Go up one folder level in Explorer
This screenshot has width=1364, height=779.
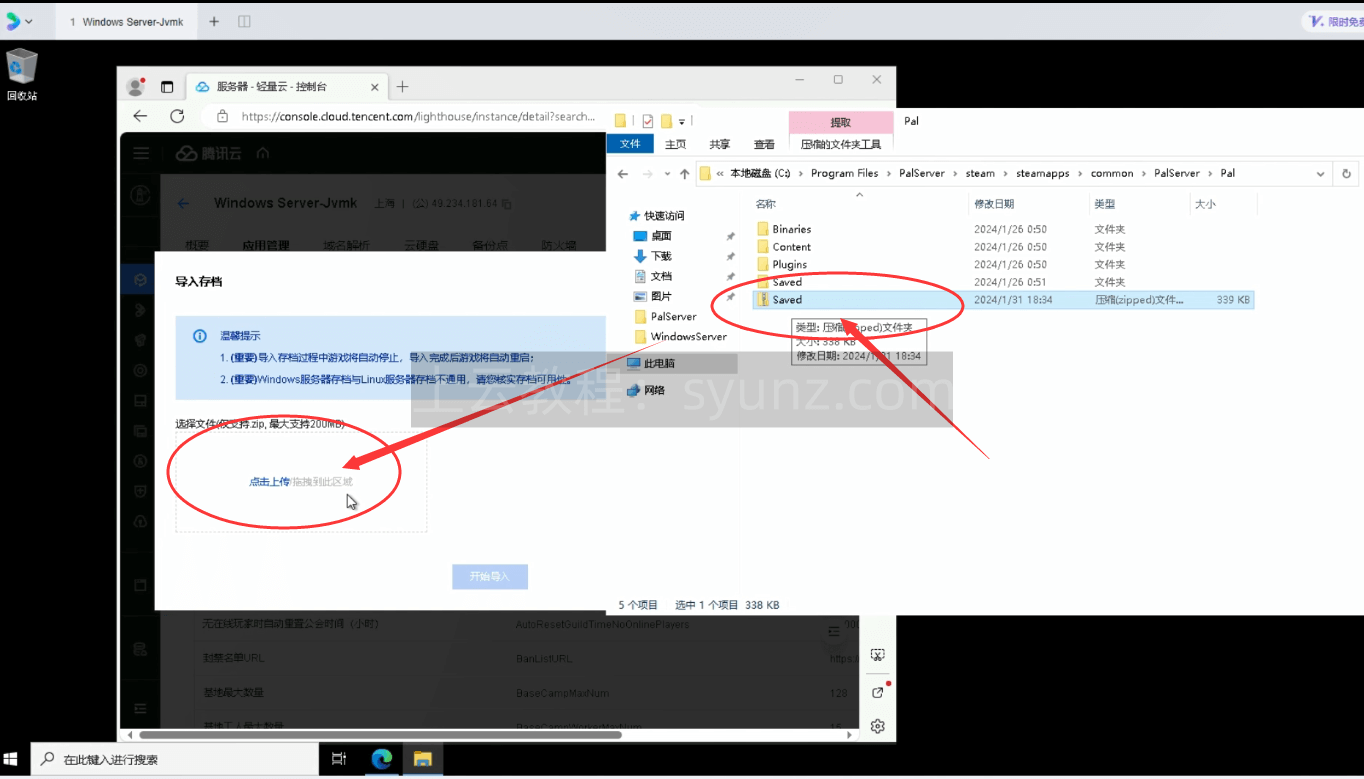click(684, 173)
